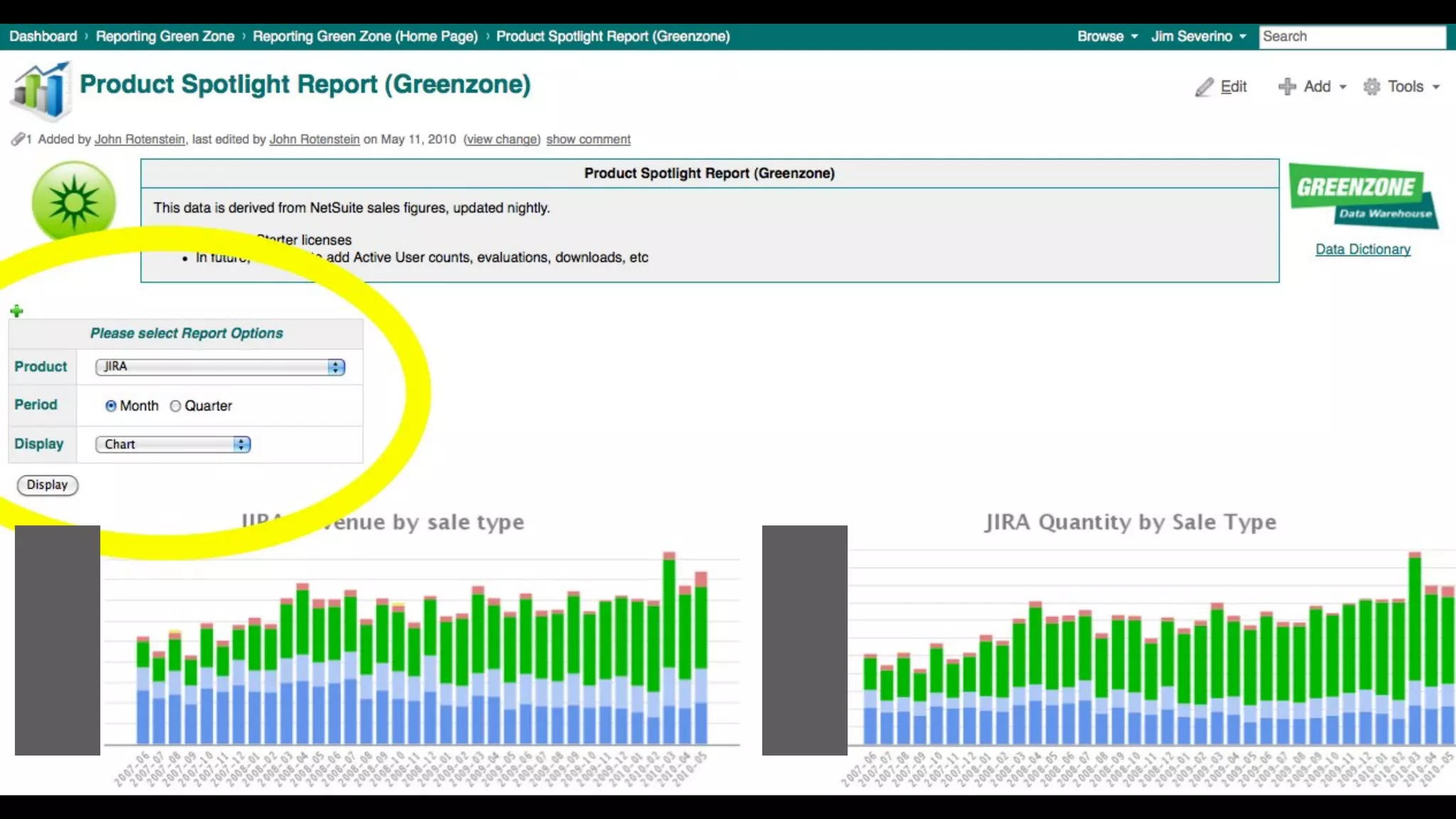Select the Month period radio button

point(111,406)
